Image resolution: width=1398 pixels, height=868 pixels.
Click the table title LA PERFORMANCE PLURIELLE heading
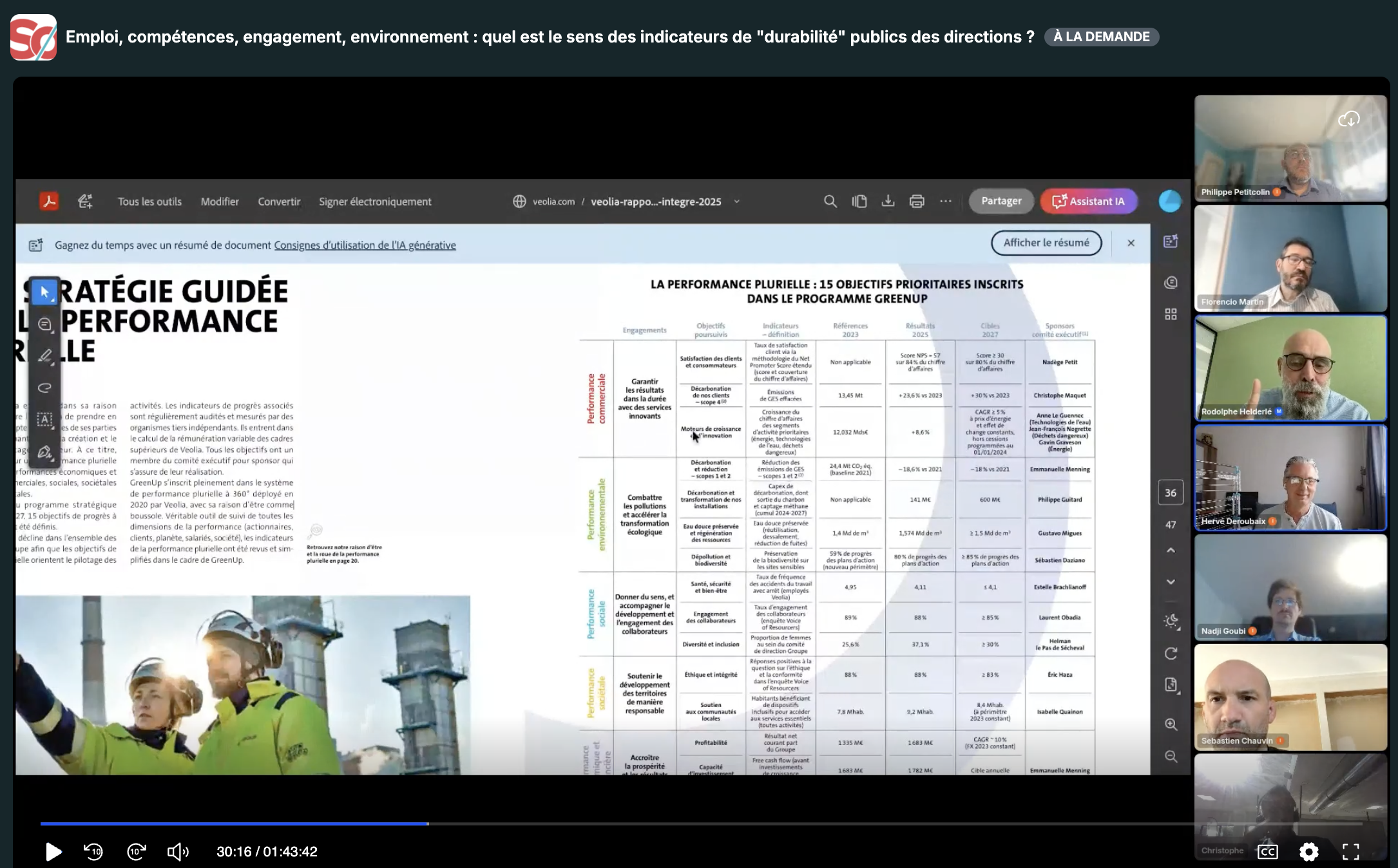click(x=837, y=291)
